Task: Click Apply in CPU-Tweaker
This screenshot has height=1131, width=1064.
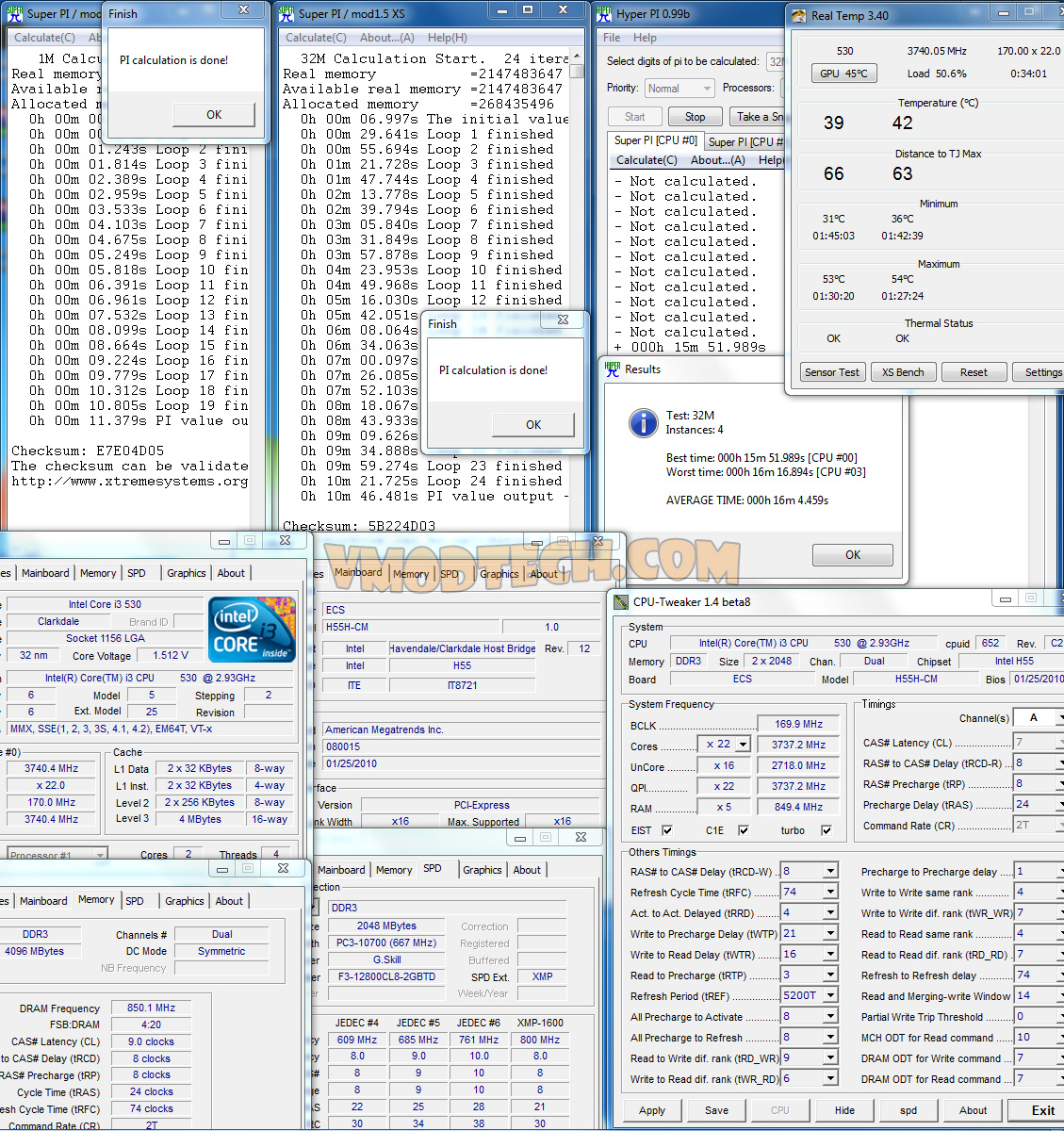Action: pyautogui.click(x=652, y=1110)
